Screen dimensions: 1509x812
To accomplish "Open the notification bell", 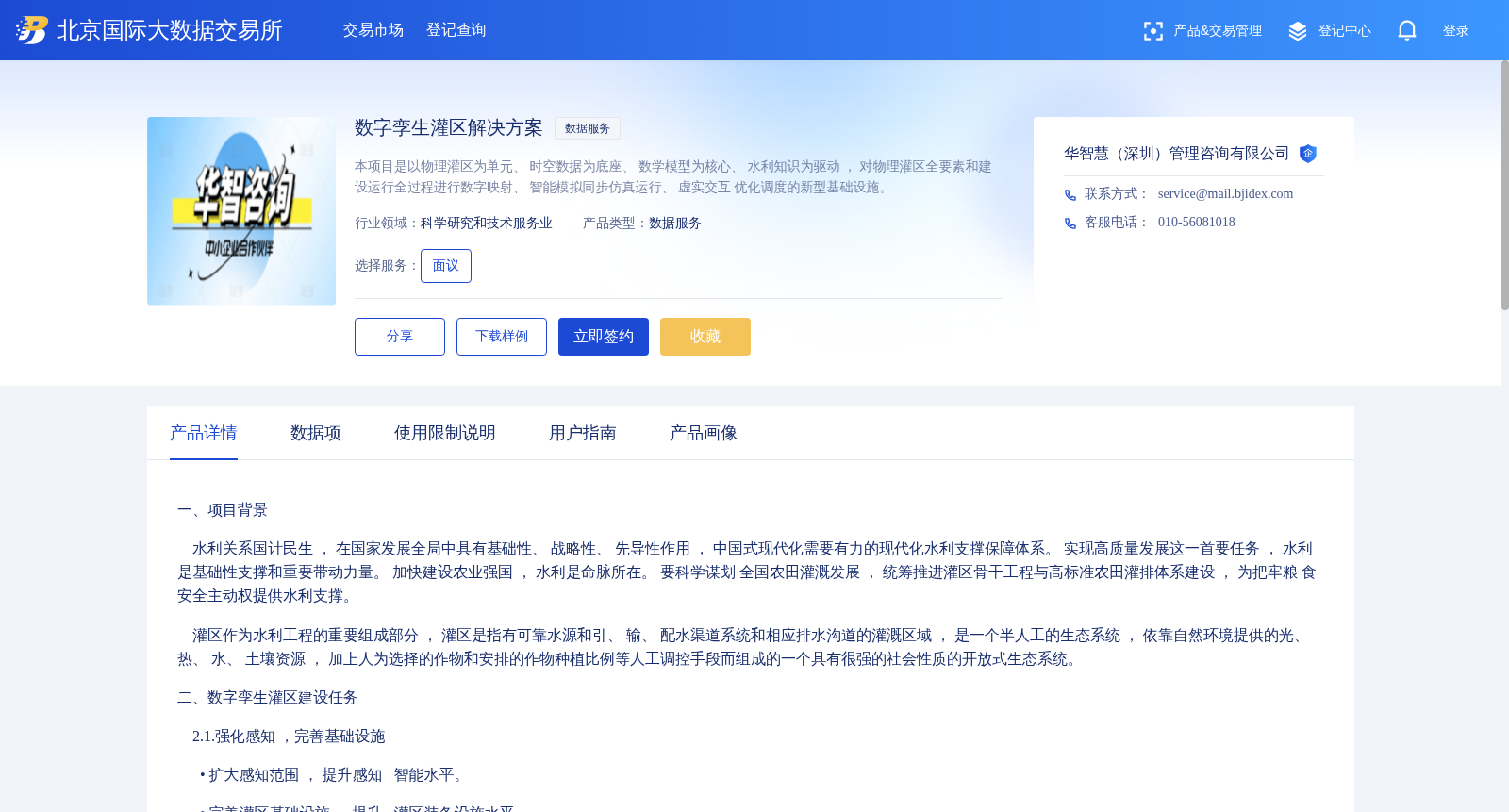I will pos(1406,30).
